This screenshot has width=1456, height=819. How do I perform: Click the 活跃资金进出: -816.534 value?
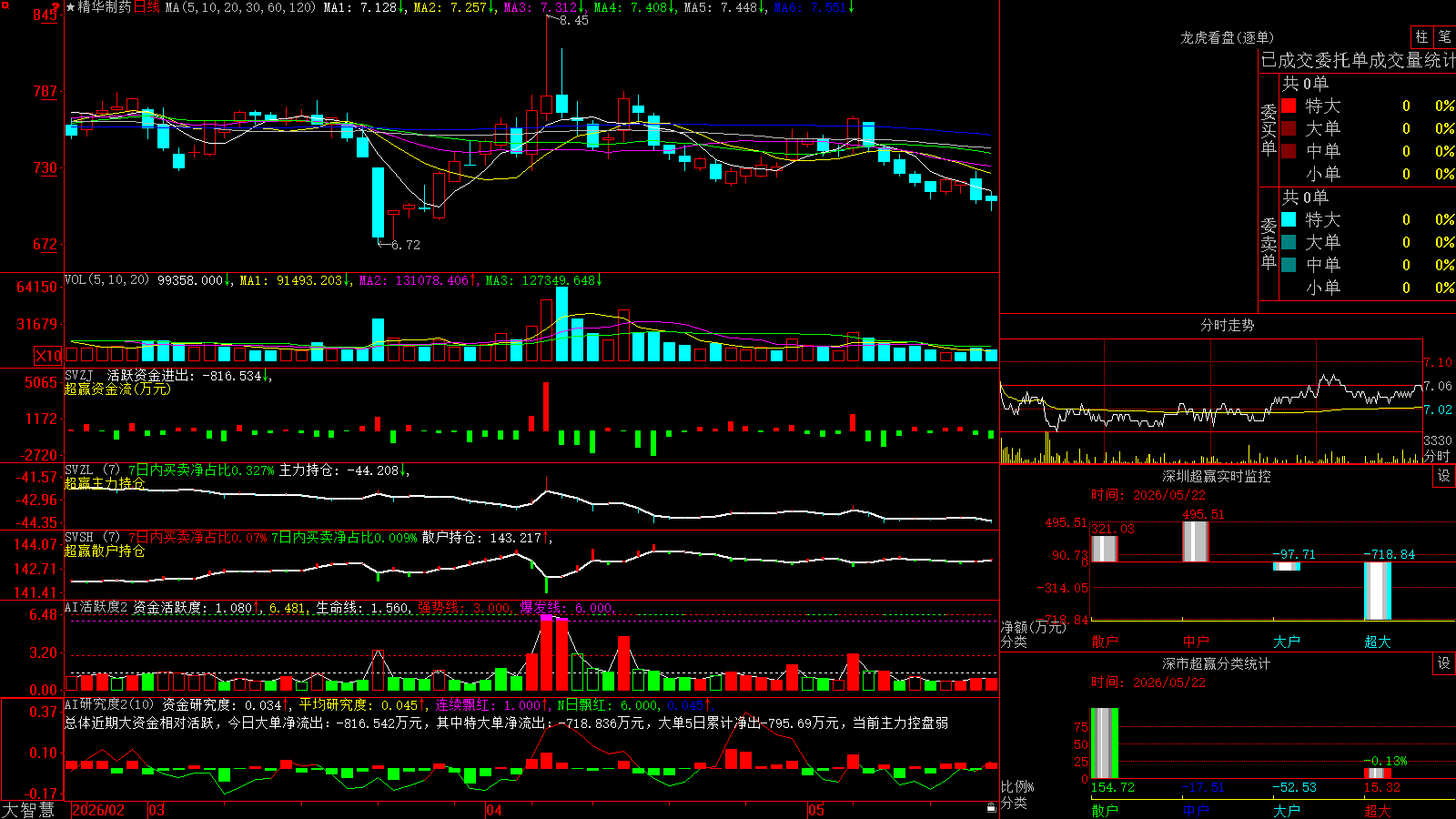185,375
